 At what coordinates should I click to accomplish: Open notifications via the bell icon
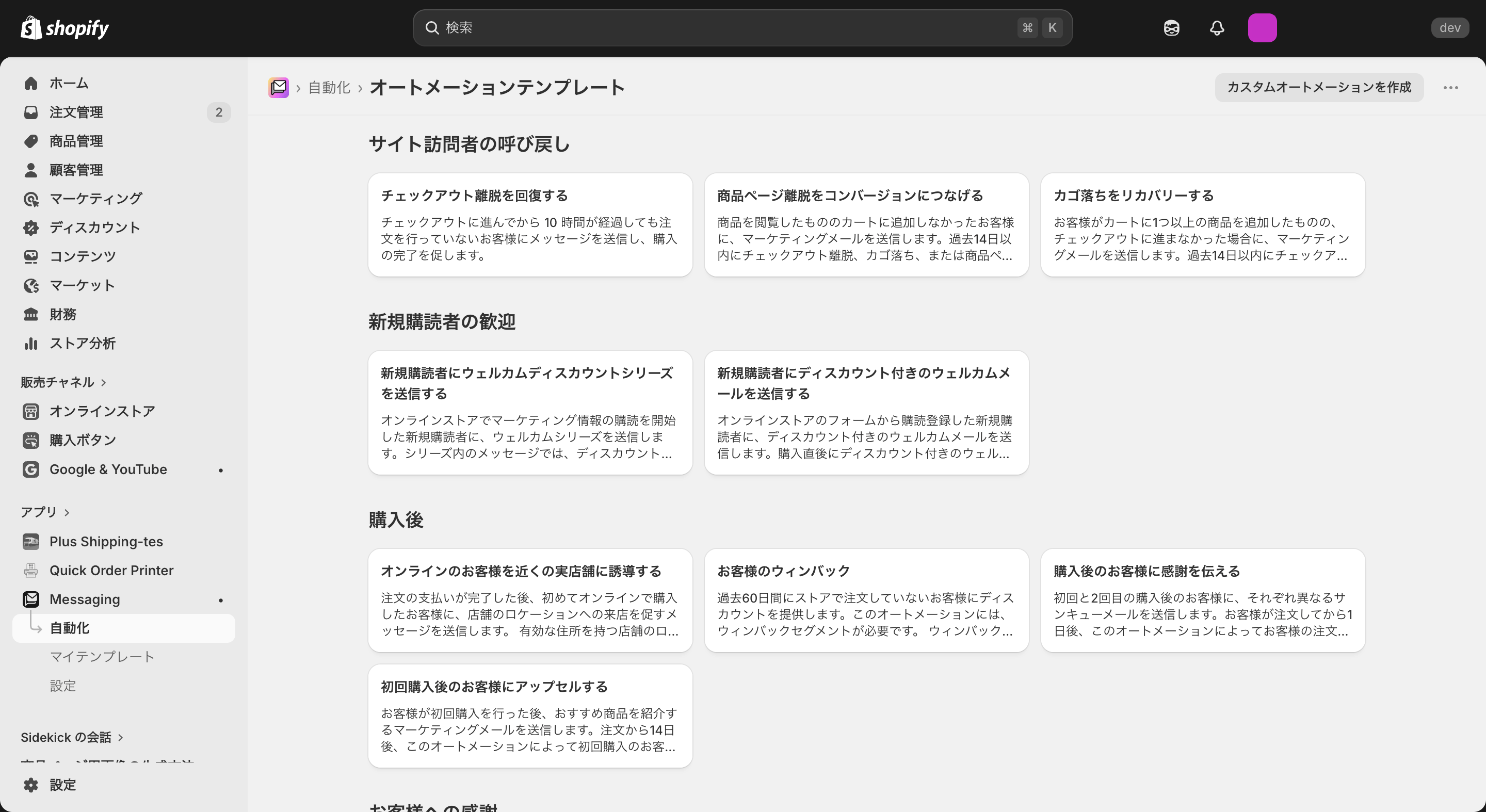(1216, 27)
